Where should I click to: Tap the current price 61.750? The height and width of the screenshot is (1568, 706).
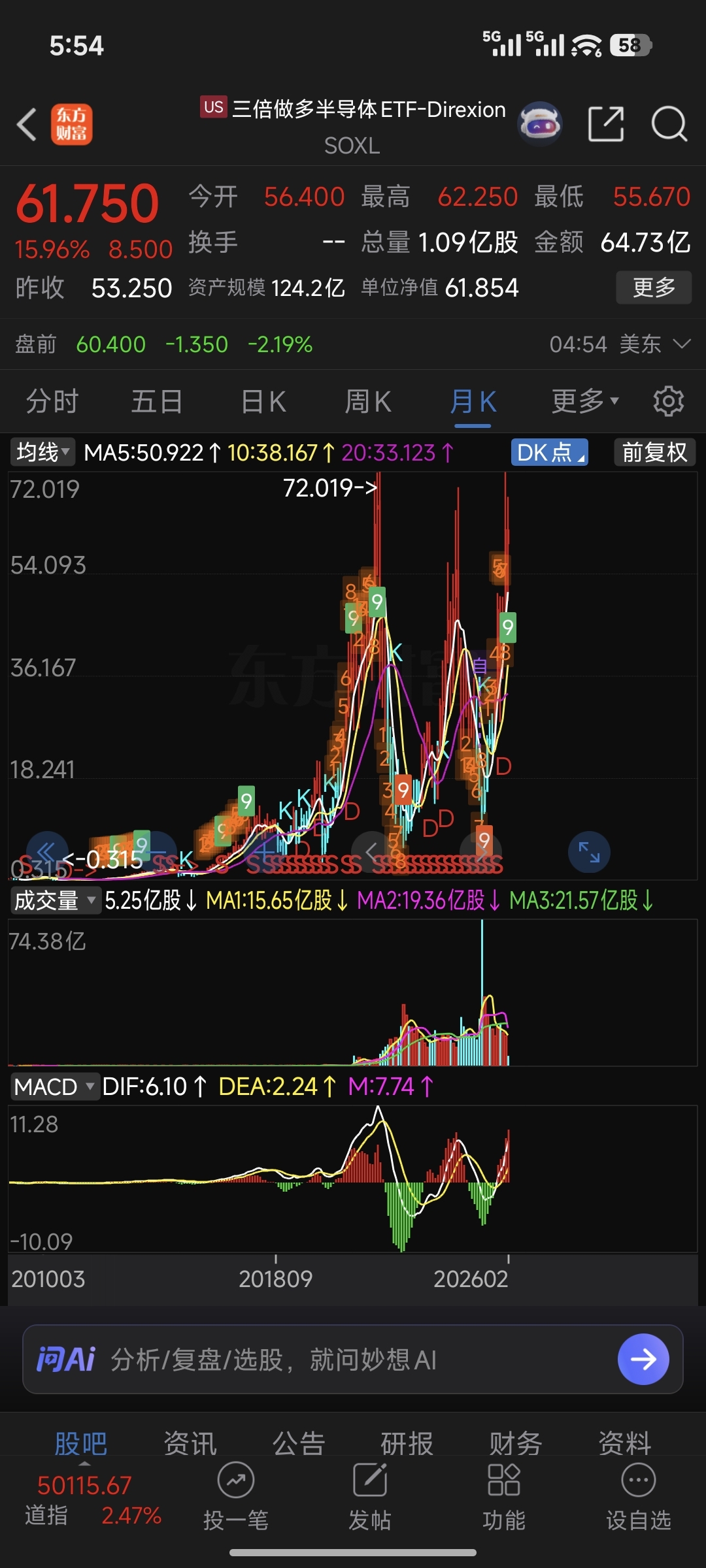pos(88,204)
